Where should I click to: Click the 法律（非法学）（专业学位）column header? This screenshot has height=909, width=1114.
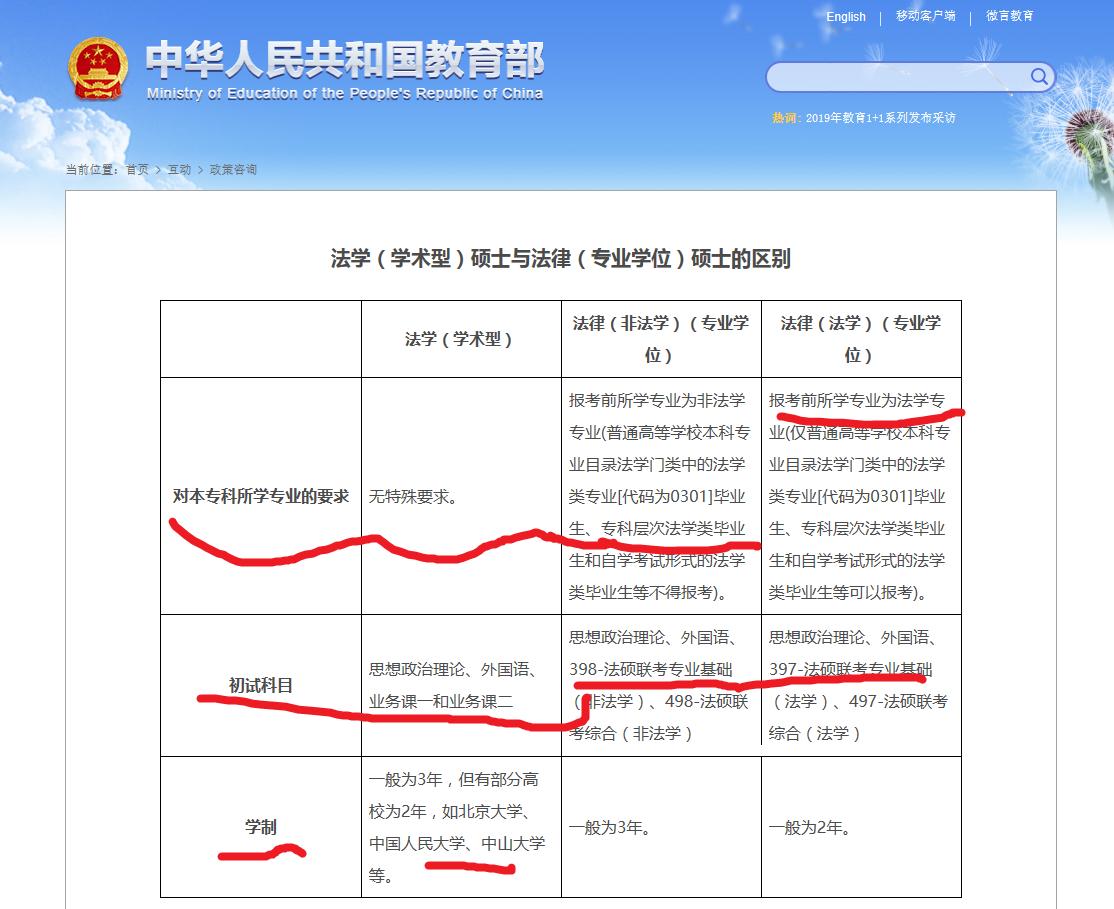(660, 337)
